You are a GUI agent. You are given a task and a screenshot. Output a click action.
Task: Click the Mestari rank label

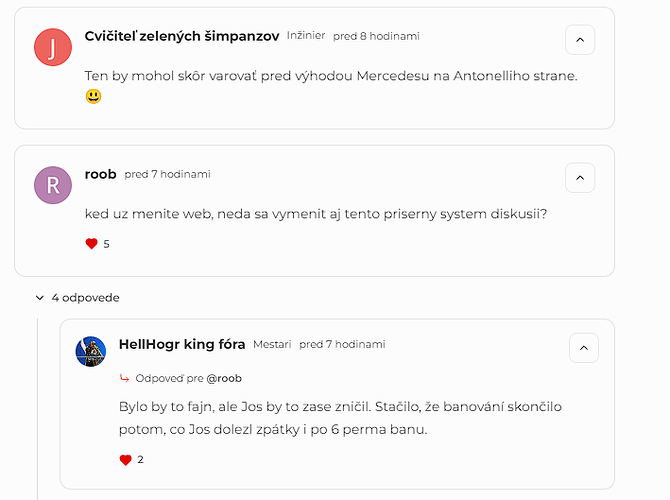272,344
